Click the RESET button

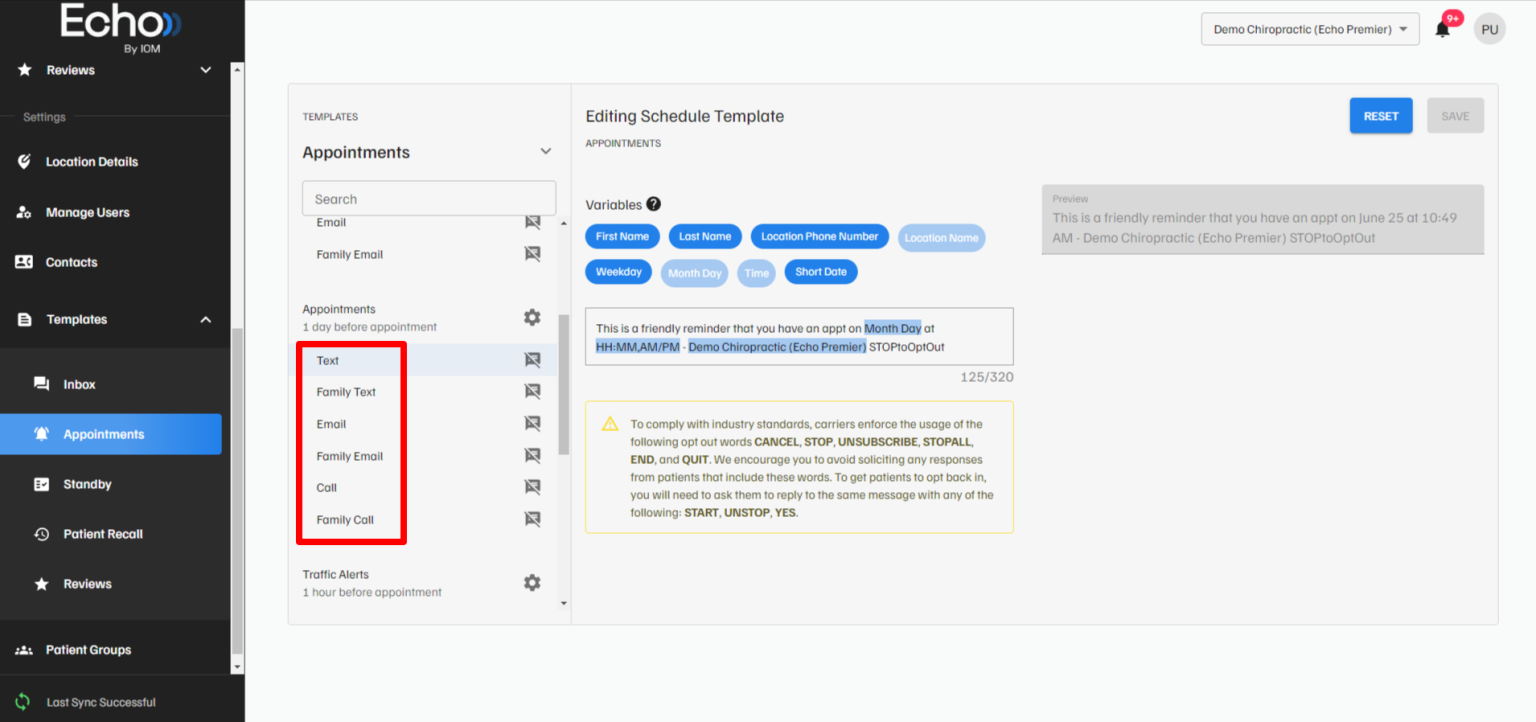click(1381, 115)
